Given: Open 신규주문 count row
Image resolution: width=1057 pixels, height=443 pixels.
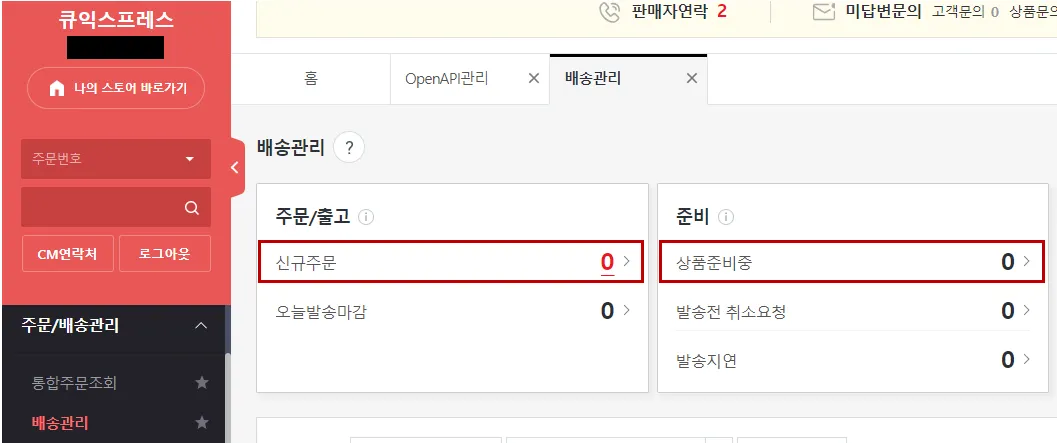Looking at the screenshot, I should [x=451, y=262].
